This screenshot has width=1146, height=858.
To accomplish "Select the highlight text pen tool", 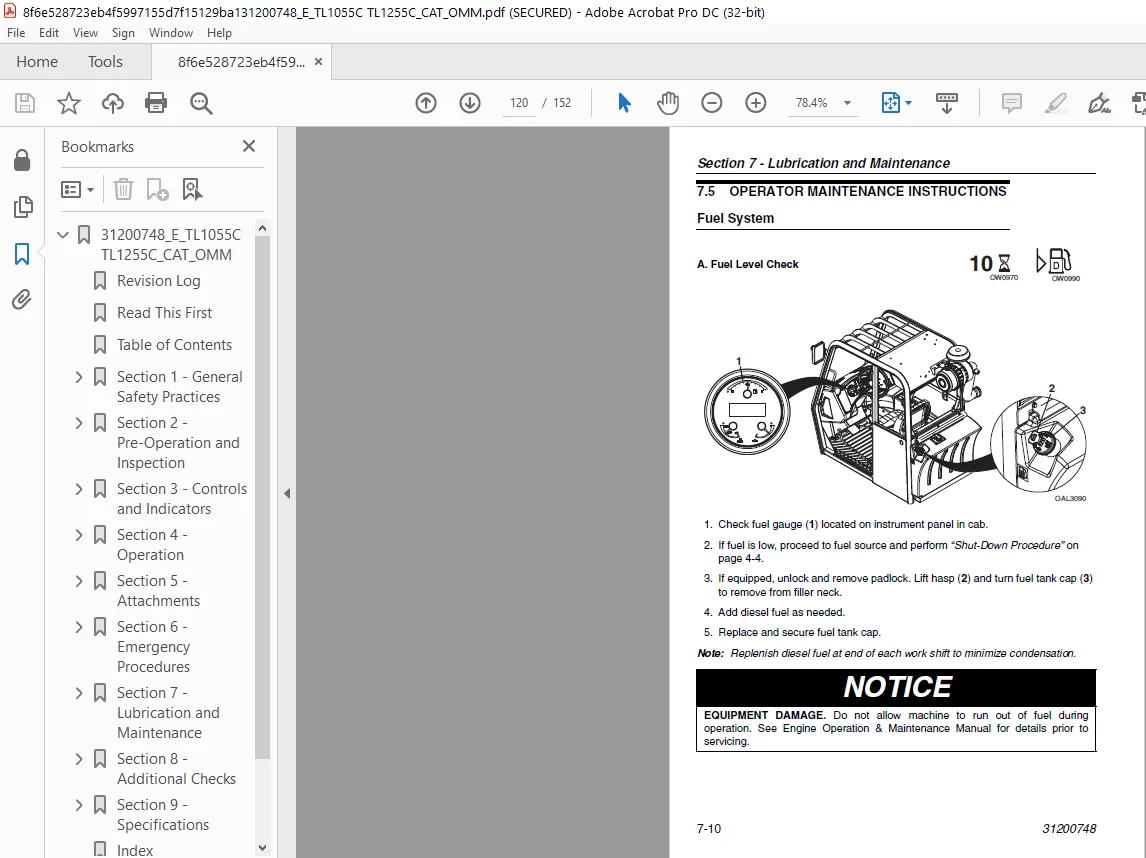I will (x=1055, y=103).
